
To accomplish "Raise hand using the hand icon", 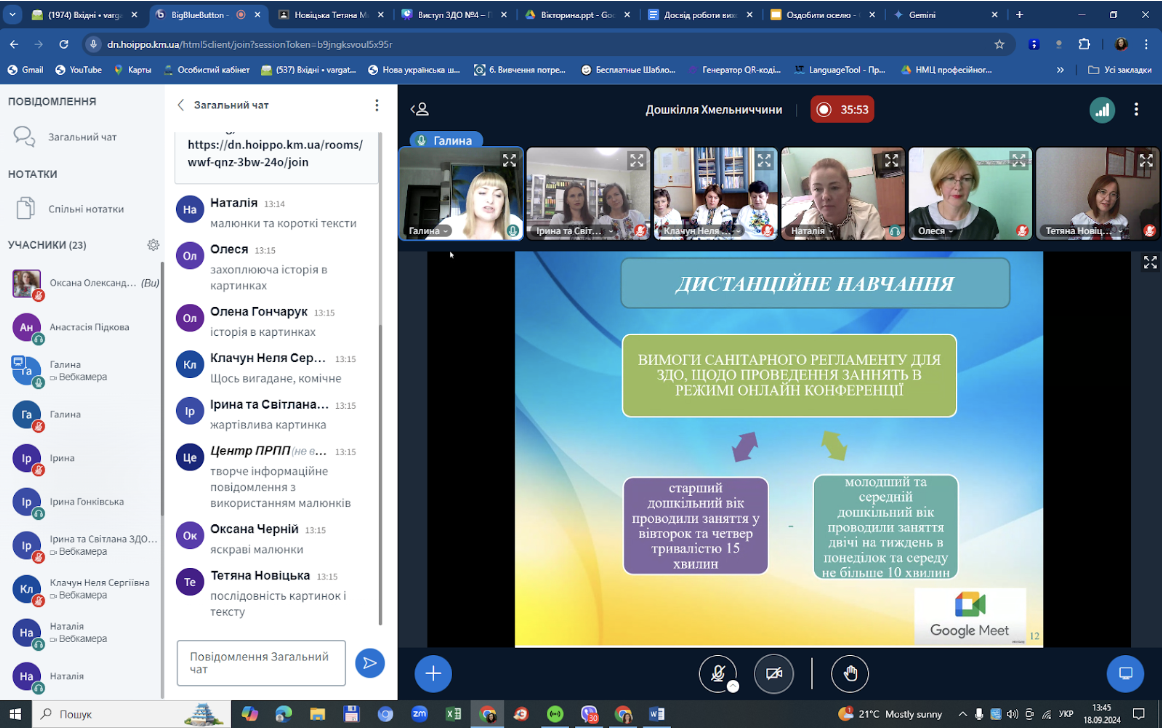I will click(x=849, y=673).
